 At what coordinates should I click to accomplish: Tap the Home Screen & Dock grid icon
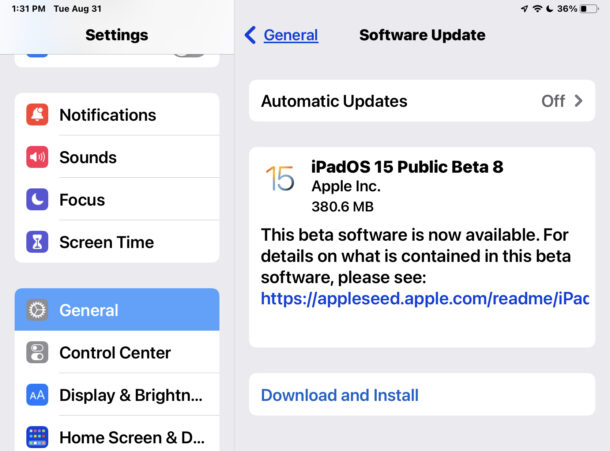[37, 437]
